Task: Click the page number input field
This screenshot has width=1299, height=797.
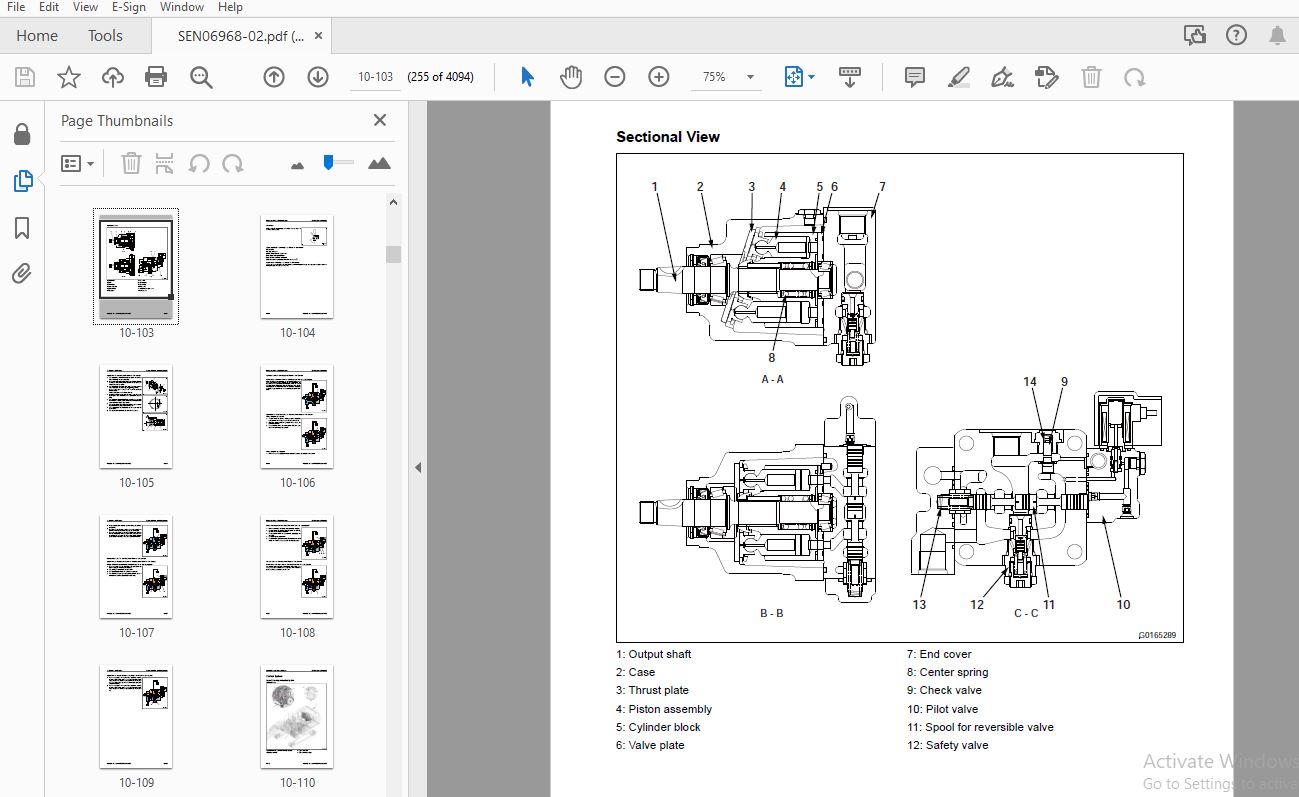Action: click(x=376, y=77)
